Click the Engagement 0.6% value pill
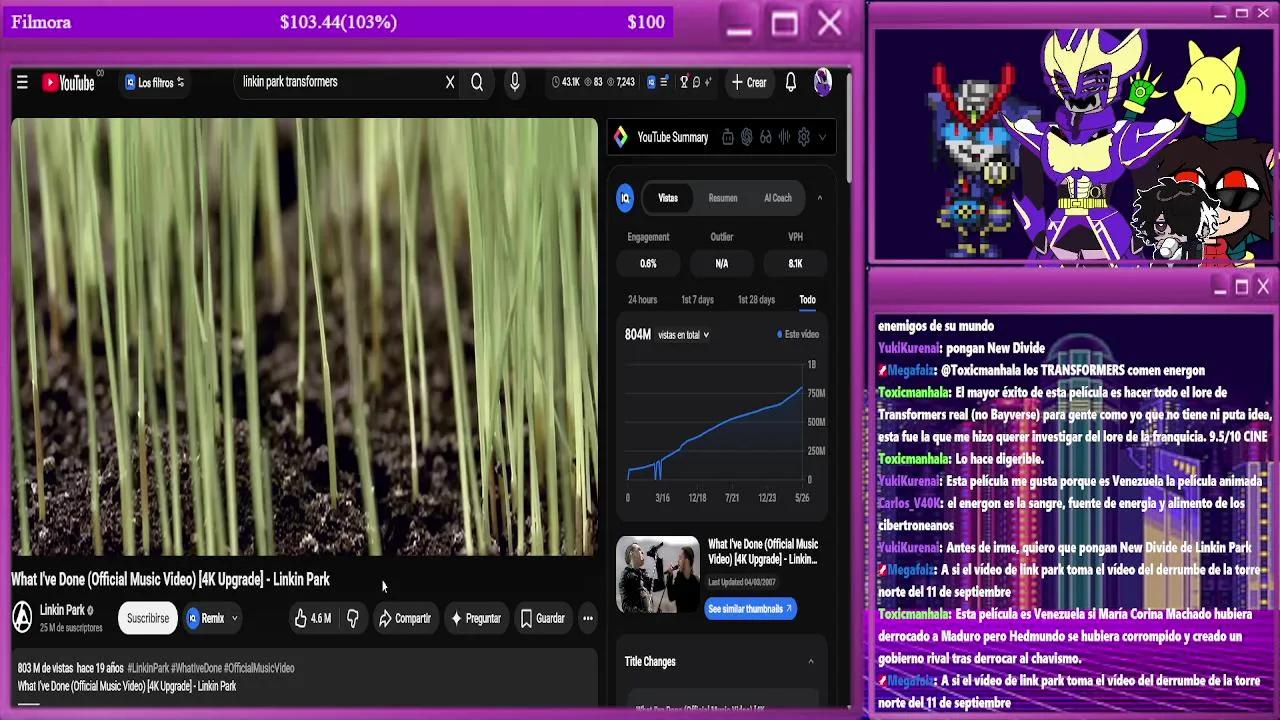The height and width of the screenshot is (720, 1280). pyautogui.click(x=648, y=264)
